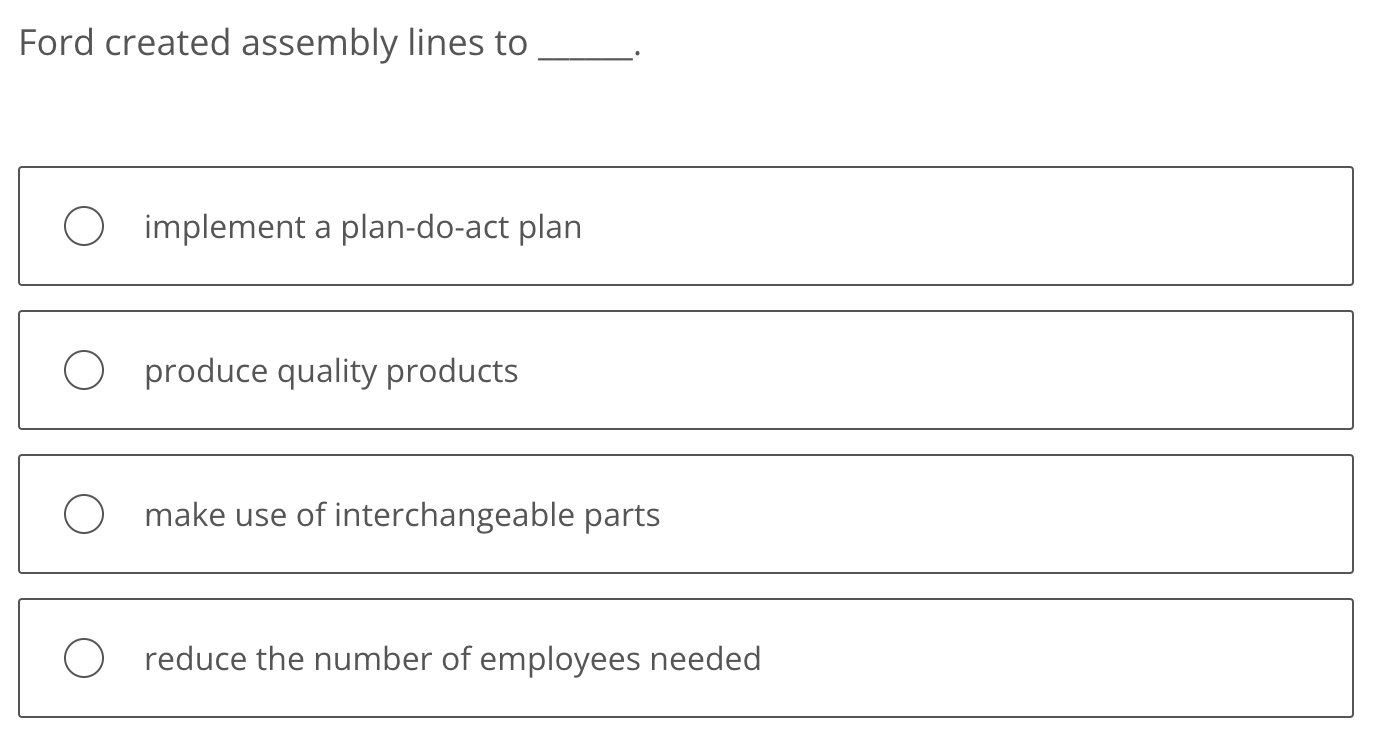Click the first answer option box
Image resolution: width=1386 pixels, height=756 pixels.
pos(686,226)
